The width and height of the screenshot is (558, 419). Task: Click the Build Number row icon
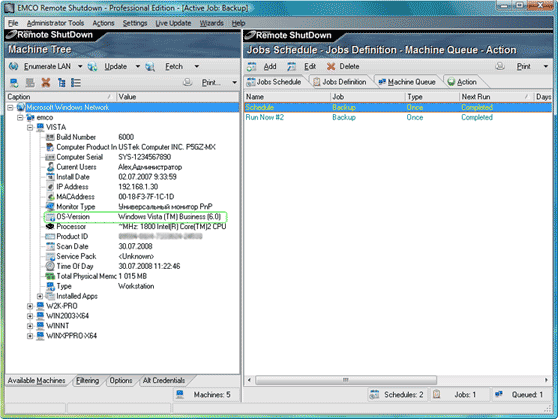point(50,137)
